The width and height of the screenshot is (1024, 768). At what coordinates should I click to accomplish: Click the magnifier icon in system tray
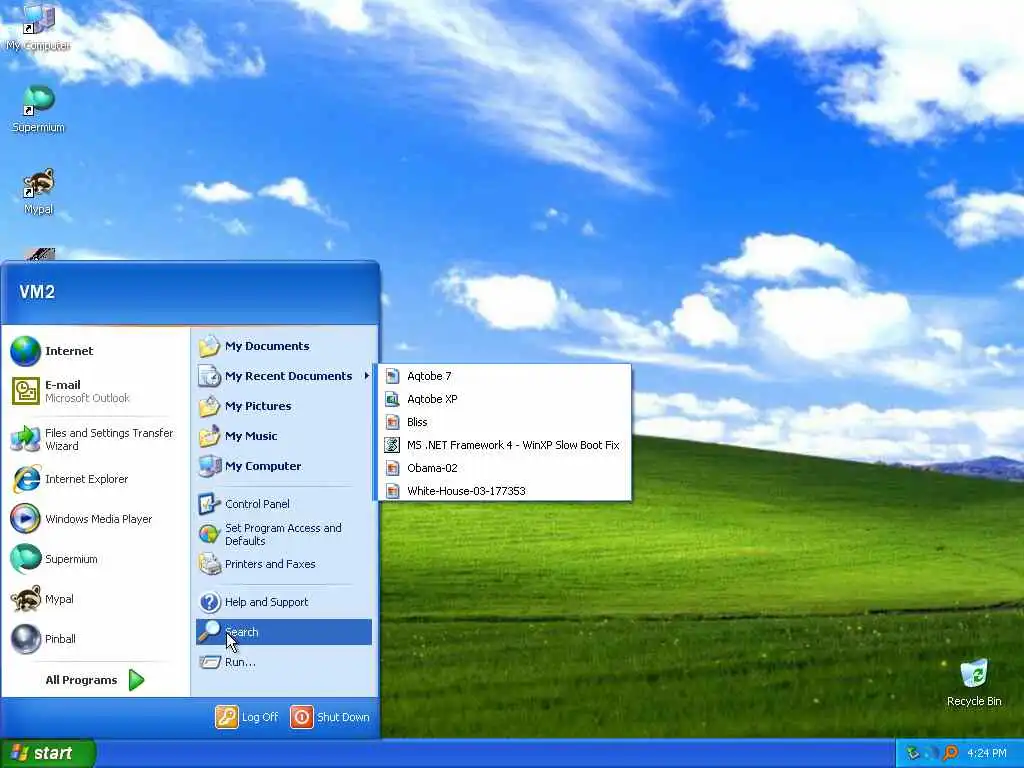(x=951, y=753)
